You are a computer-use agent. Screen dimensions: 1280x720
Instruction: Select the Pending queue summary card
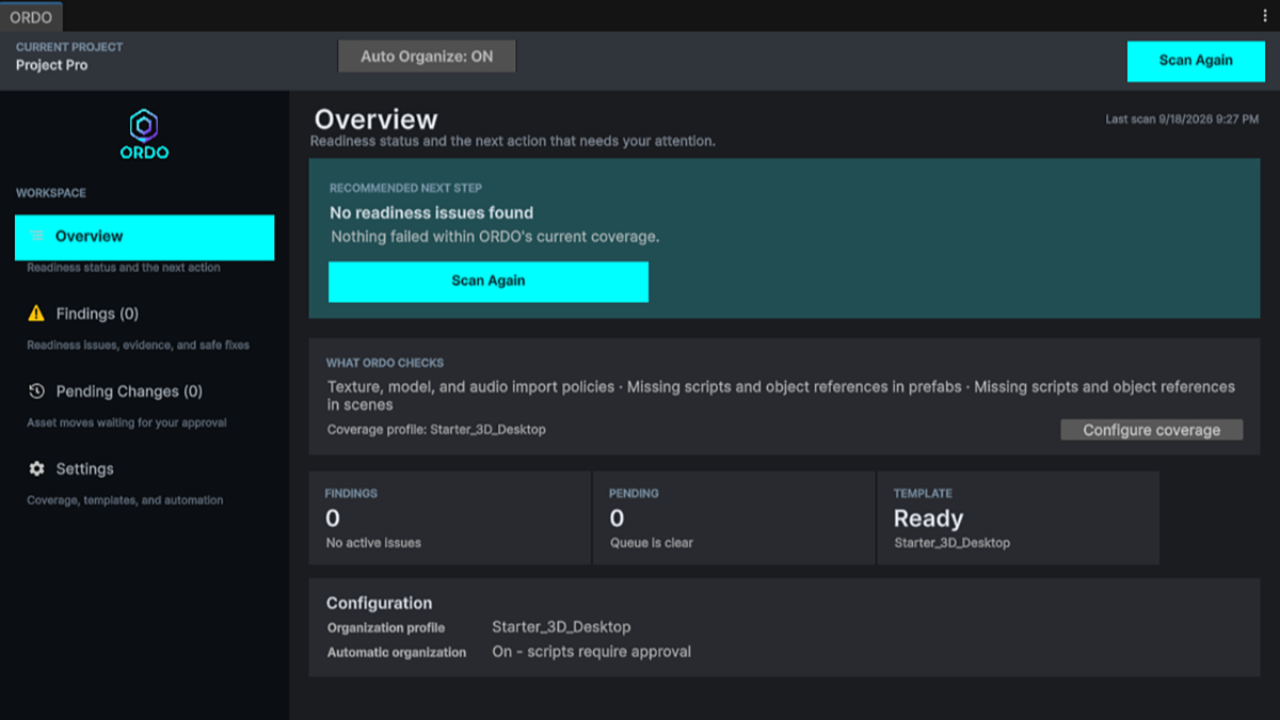734,518
